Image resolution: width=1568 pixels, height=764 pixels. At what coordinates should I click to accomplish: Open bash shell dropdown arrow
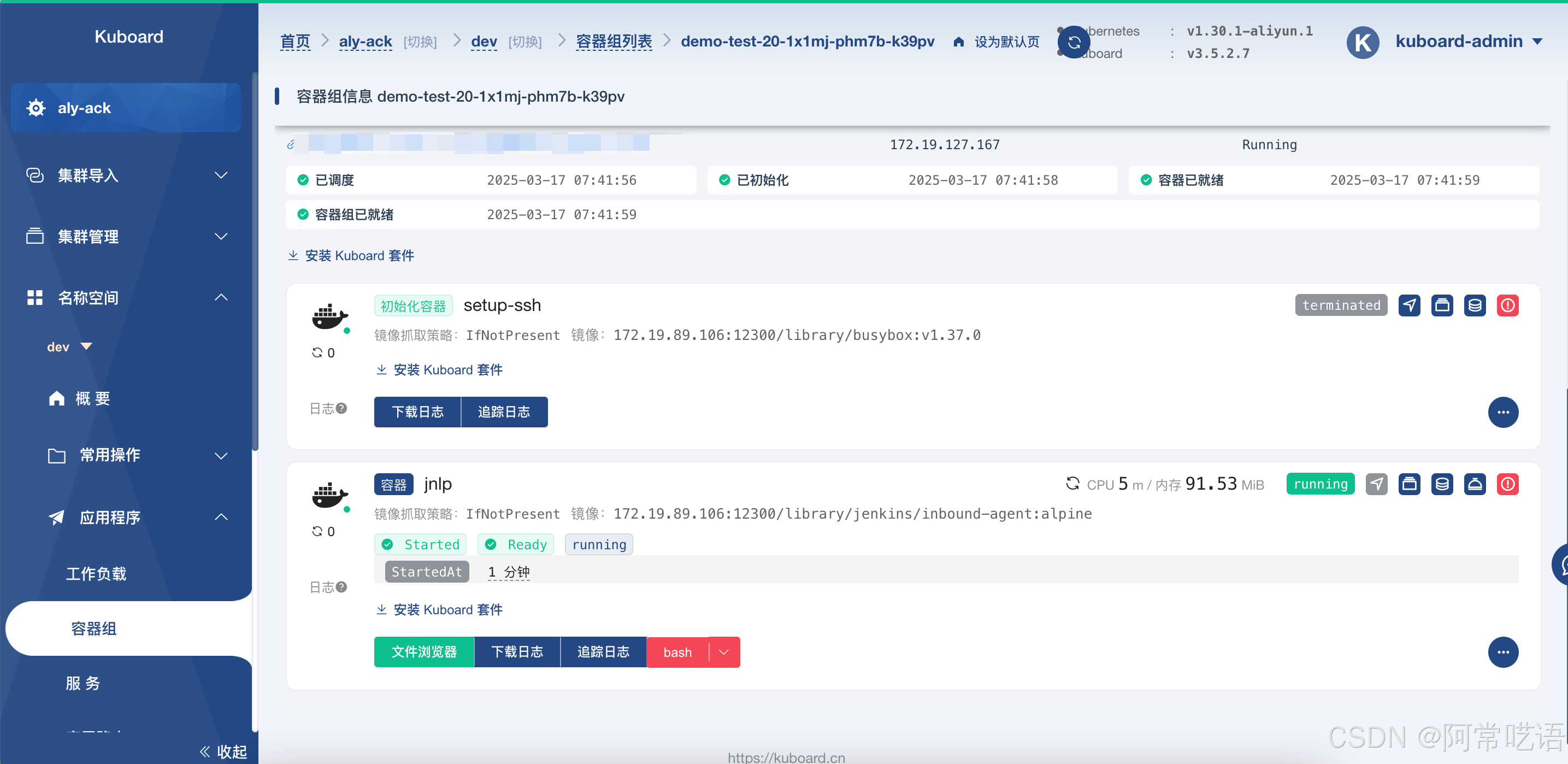tap(724, 652)
